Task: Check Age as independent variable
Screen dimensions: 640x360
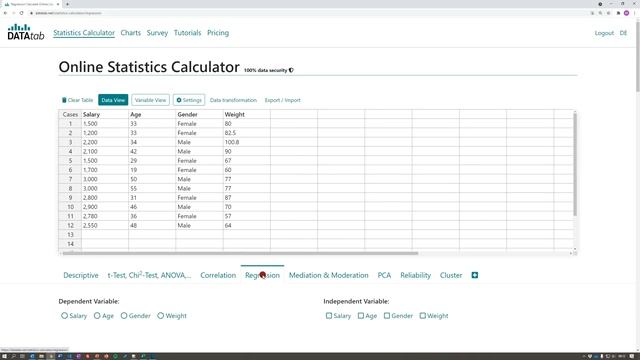Action: coord(361,316)
